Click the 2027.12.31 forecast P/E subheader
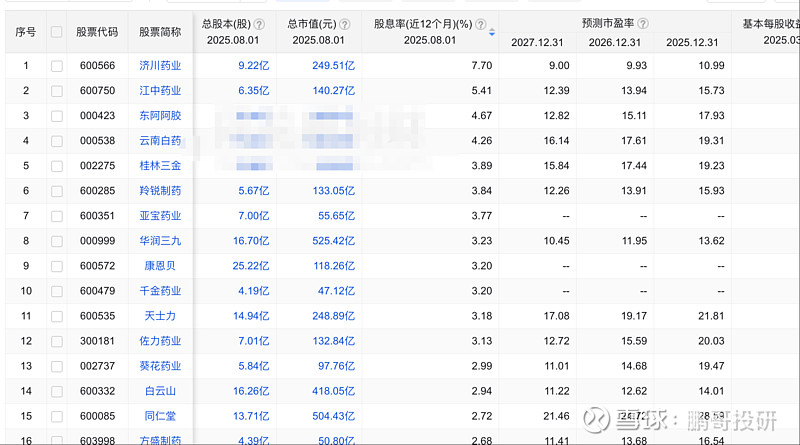This screenshot has height=445, width=800. 537,42
